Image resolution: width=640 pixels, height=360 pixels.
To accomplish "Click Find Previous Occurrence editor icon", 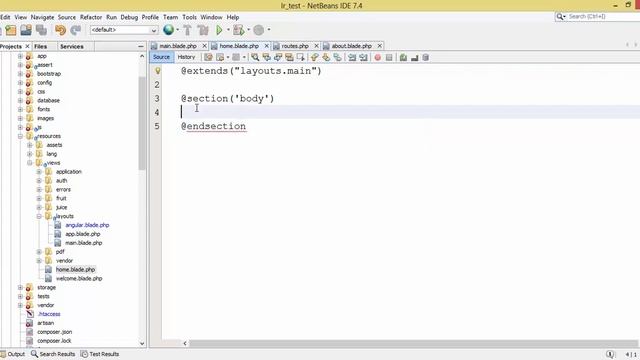I will point(267,58).
